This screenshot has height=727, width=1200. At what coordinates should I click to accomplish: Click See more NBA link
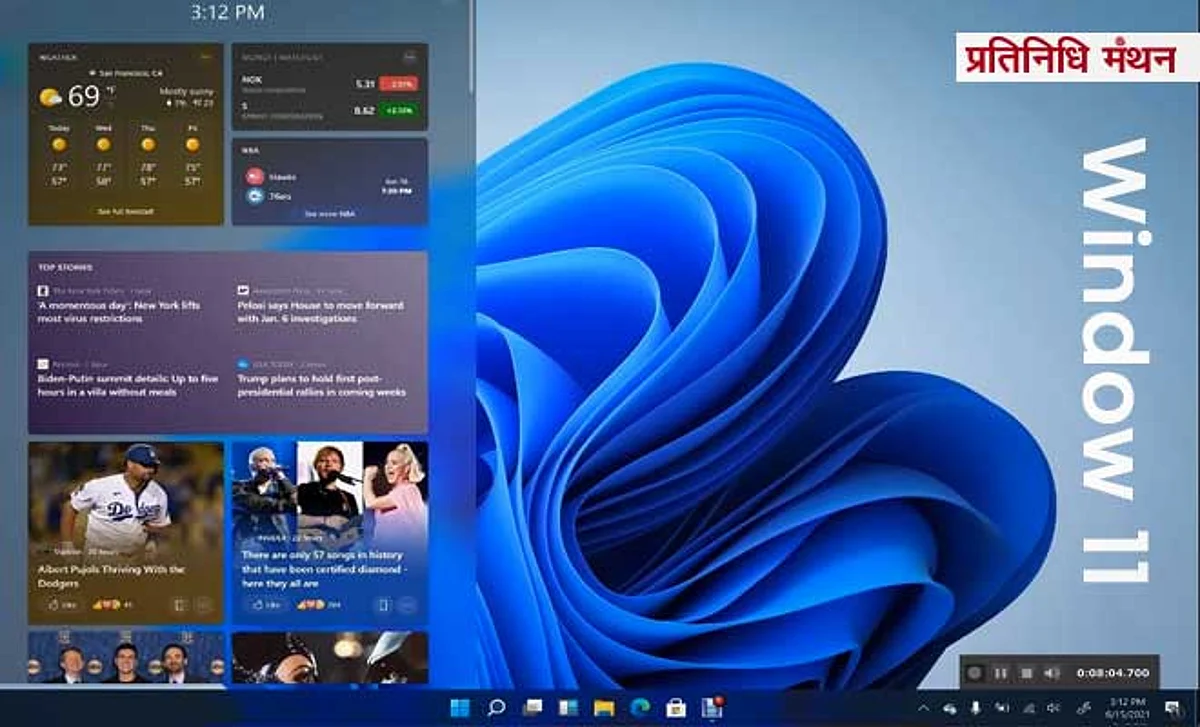click(x=329, y=213)
